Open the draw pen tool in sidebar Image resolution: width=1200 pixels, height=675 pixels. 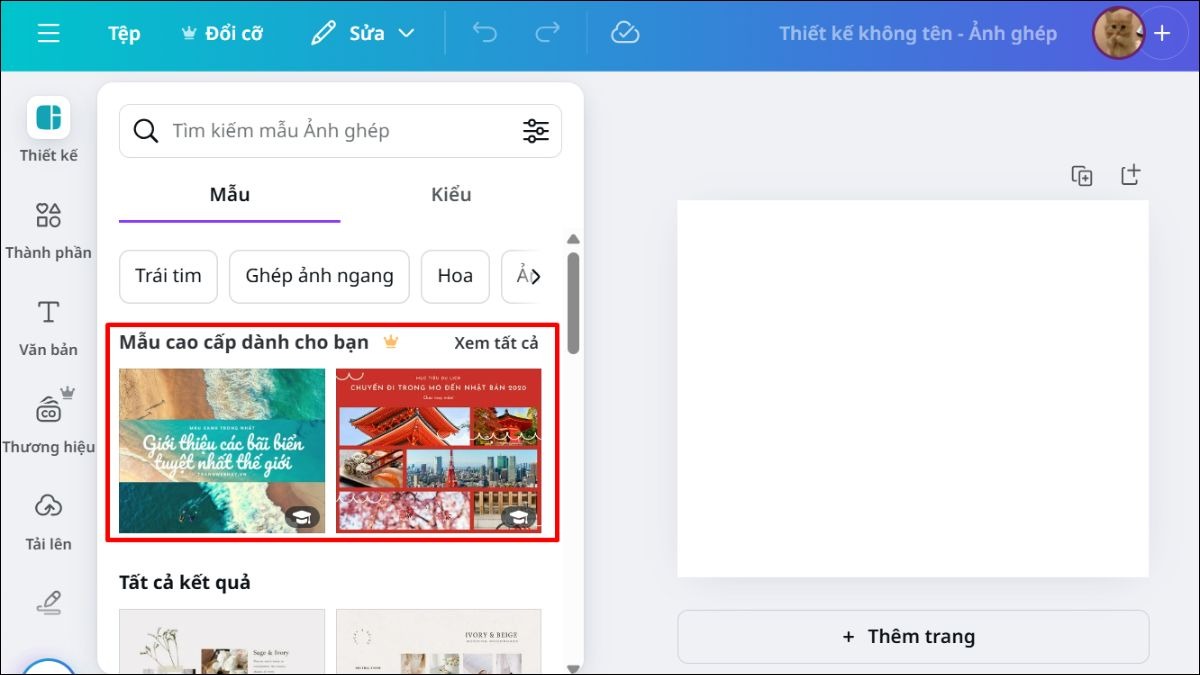click(48, 601)
